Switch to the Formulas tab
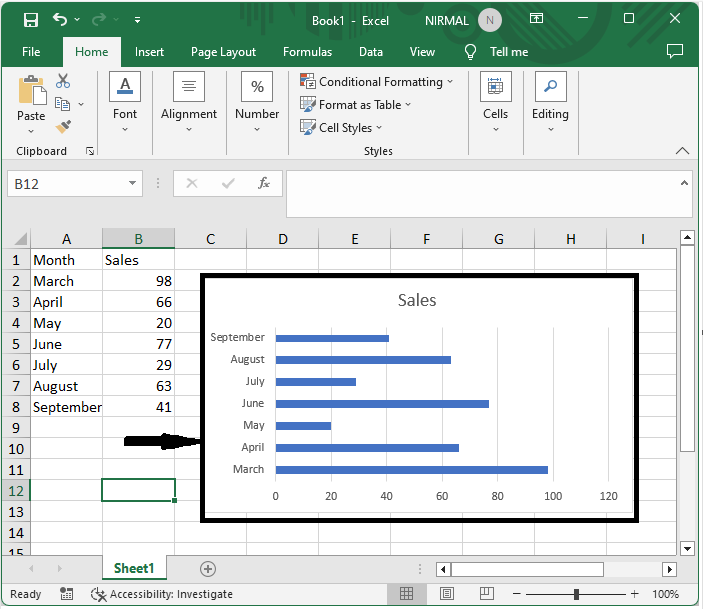703x609 pixels. pyautogui.click(x=307, y=52)
